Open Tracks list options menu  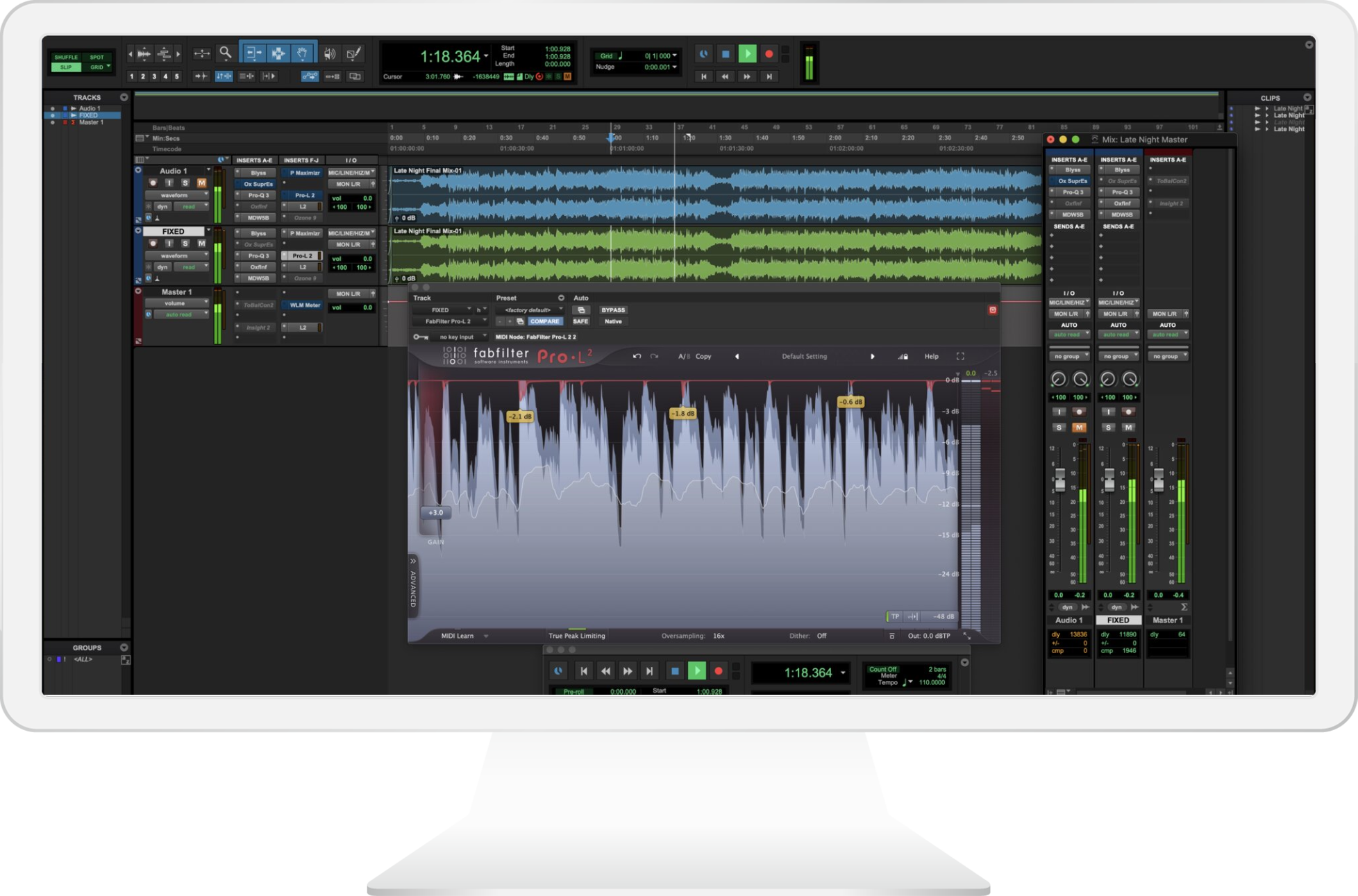click(124, 97)
